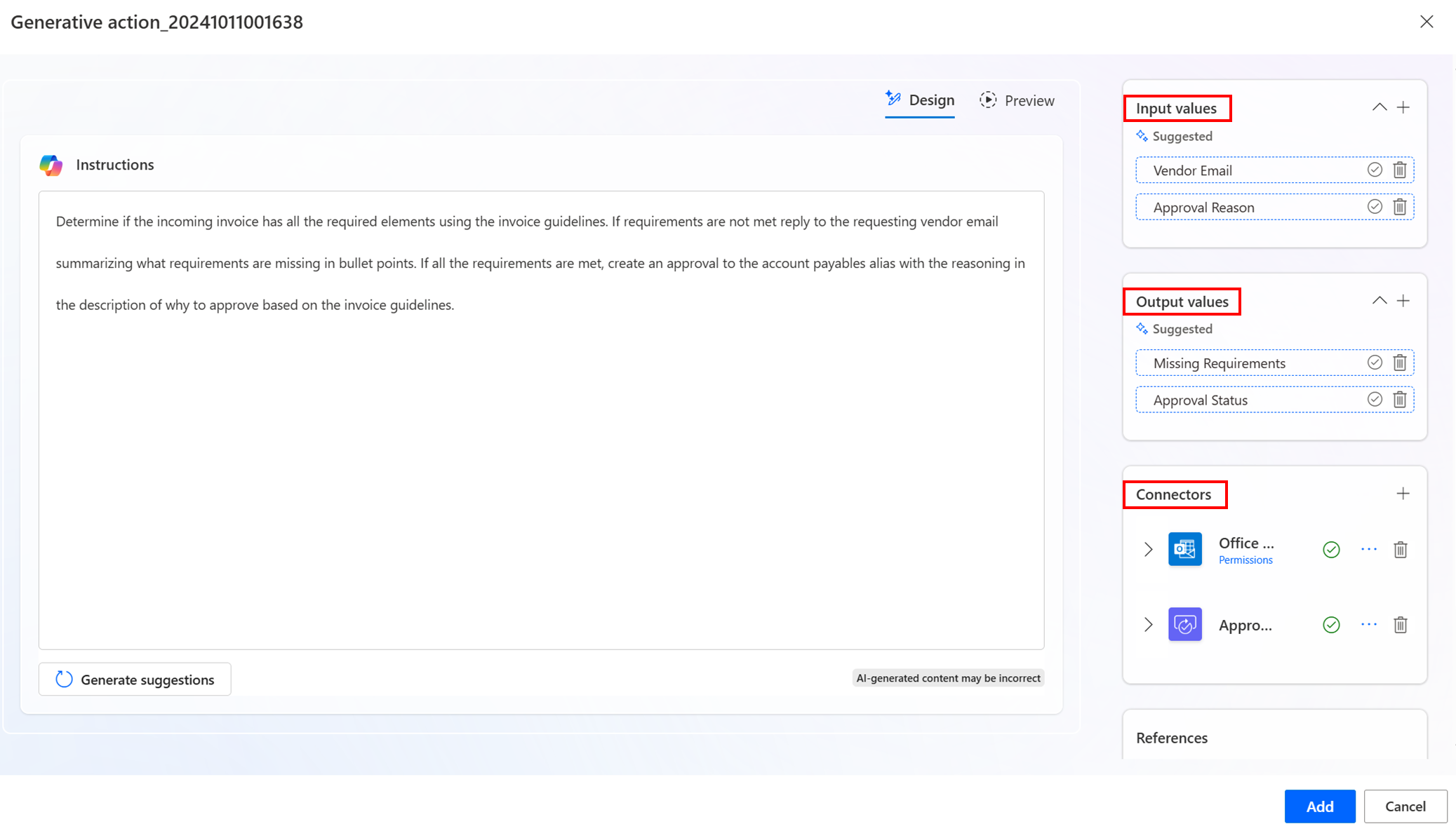Collapse the Input values section
This screenshot has height=831, width=1456.
pos(1378,107)
